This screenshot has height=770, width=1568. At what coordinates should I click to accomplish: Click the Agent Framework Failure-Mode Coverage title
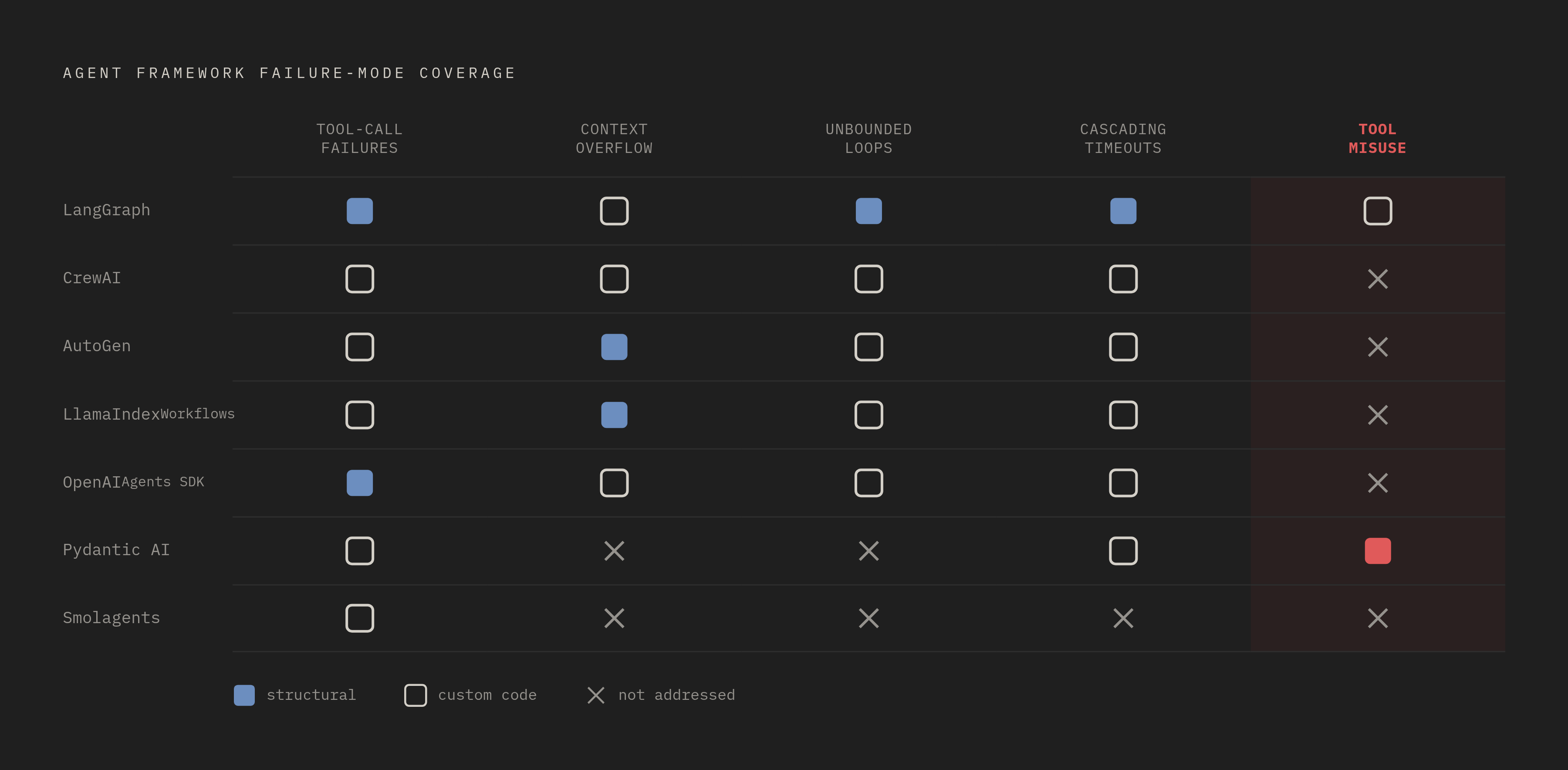point(290,73)
